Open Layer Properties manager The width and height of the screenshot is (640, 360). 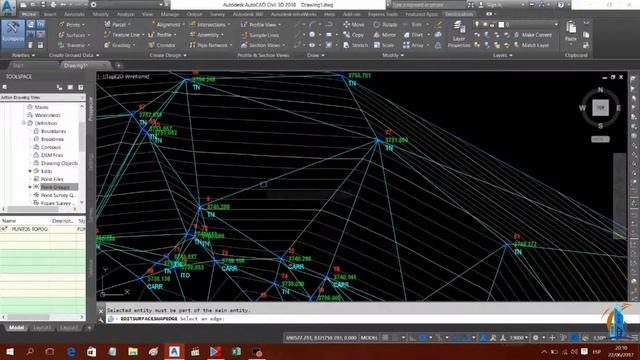(459, 35)
